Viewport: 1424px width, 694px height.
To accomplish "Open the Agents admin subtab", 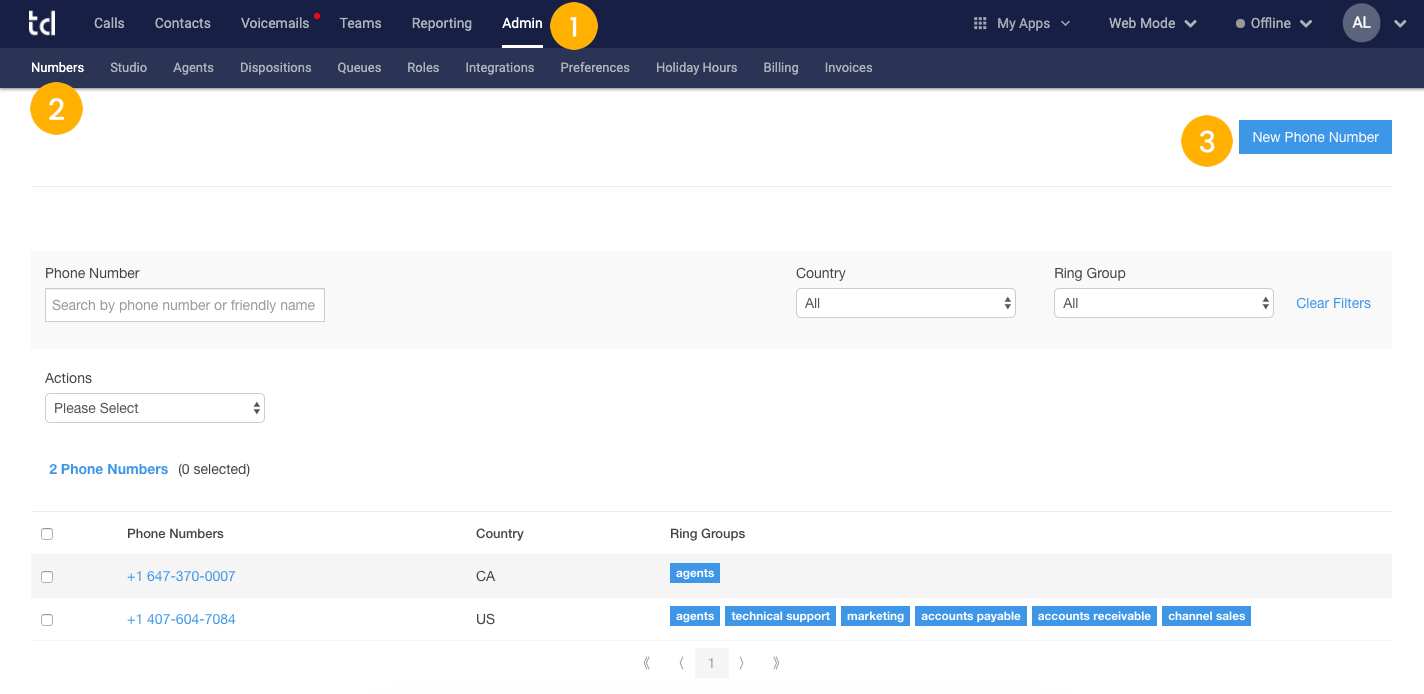I will (x=193, y=68).
